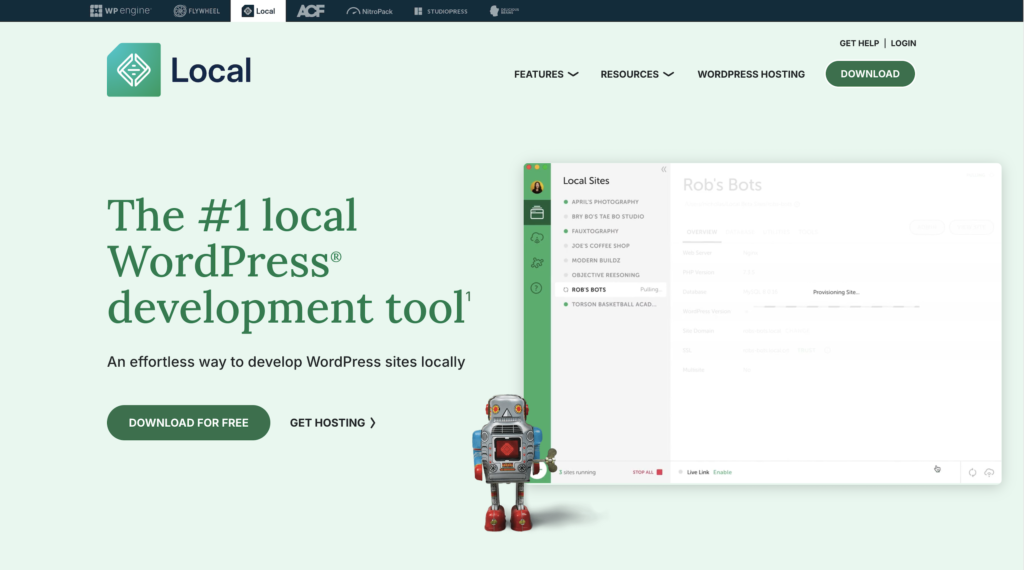This screenshot has height=570, width=1024.
Task: Click the Local logo
Action: point(179,70)
